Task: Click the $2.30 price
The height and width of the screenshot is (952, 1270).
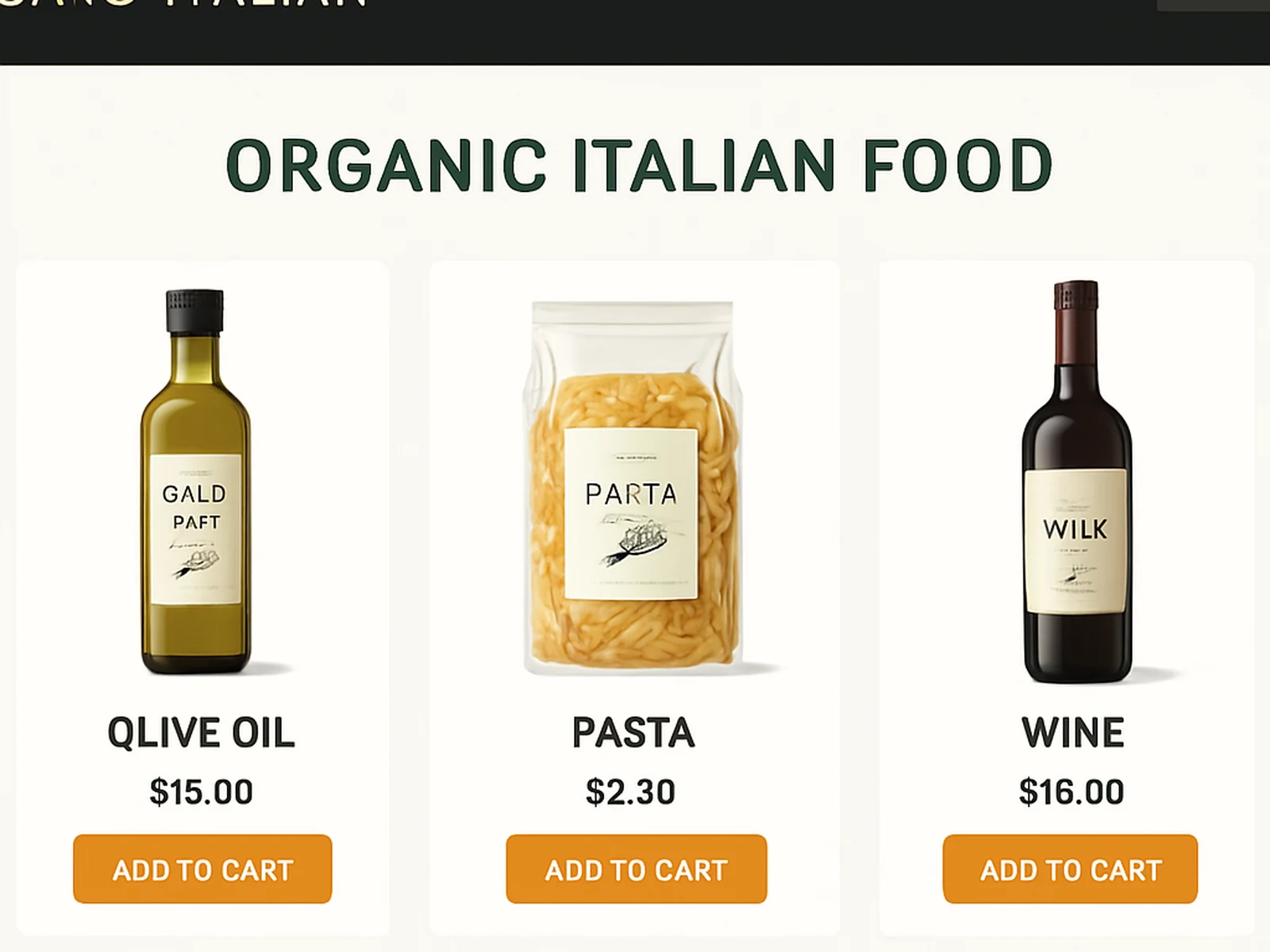Action: pos(630,792)
